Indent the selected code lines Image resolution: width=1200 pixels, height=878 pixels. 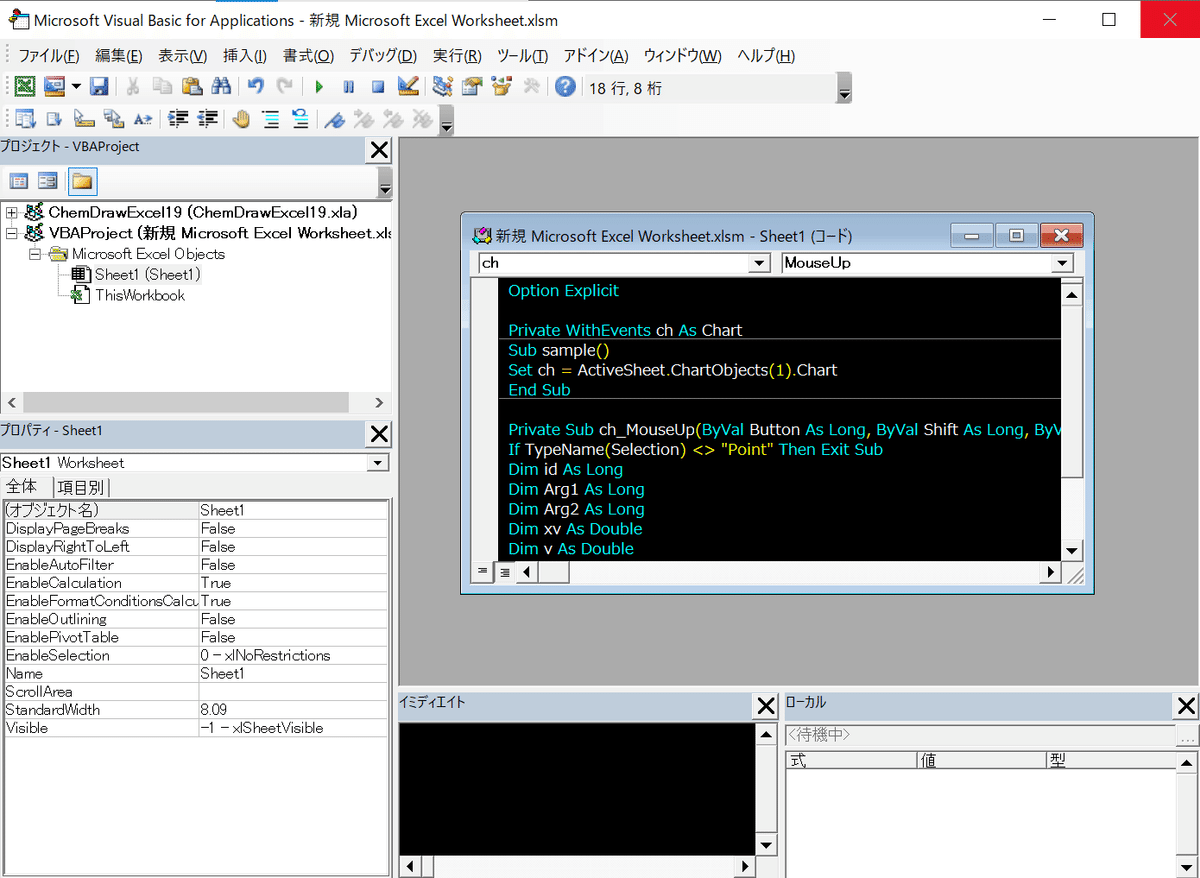[178, 119]
